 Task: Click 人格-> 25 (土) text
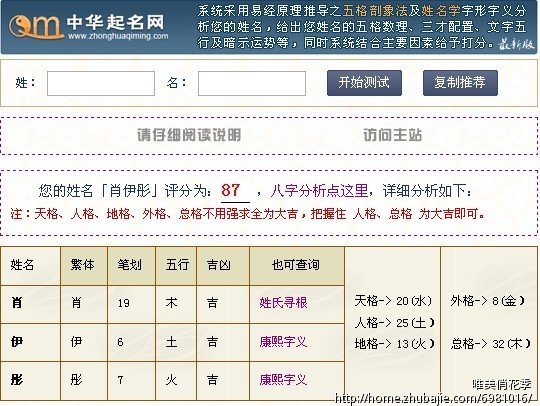[x=395, y=323]
